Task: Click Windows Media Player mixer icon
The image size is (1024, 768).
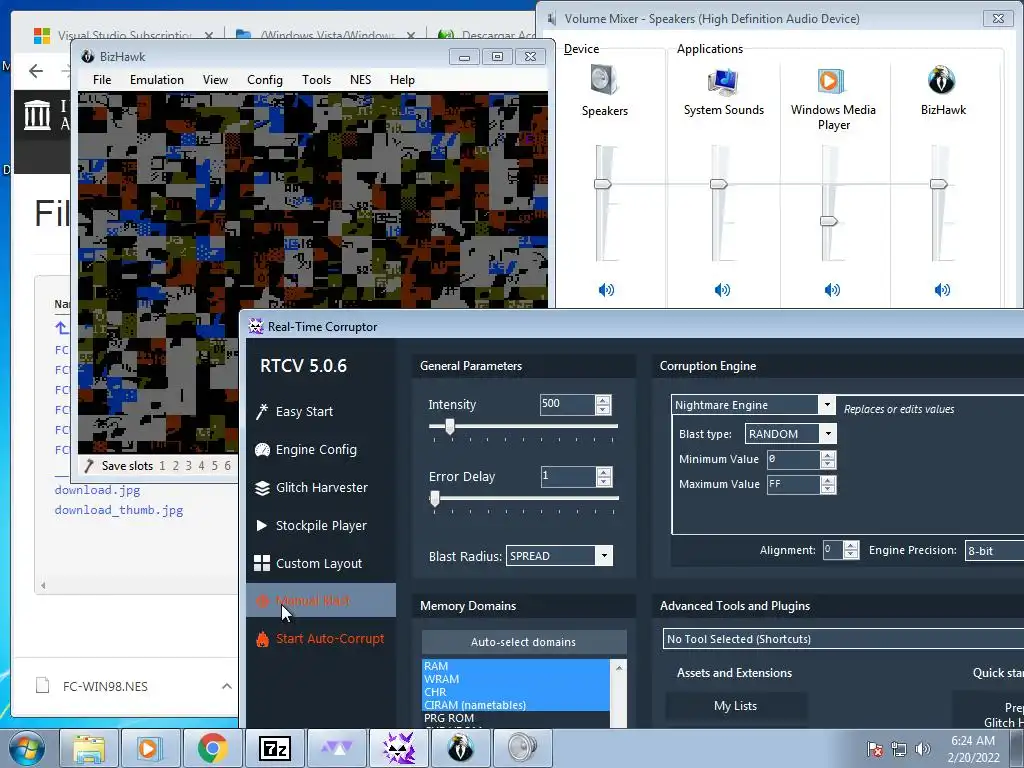Action: click(831, 81)
